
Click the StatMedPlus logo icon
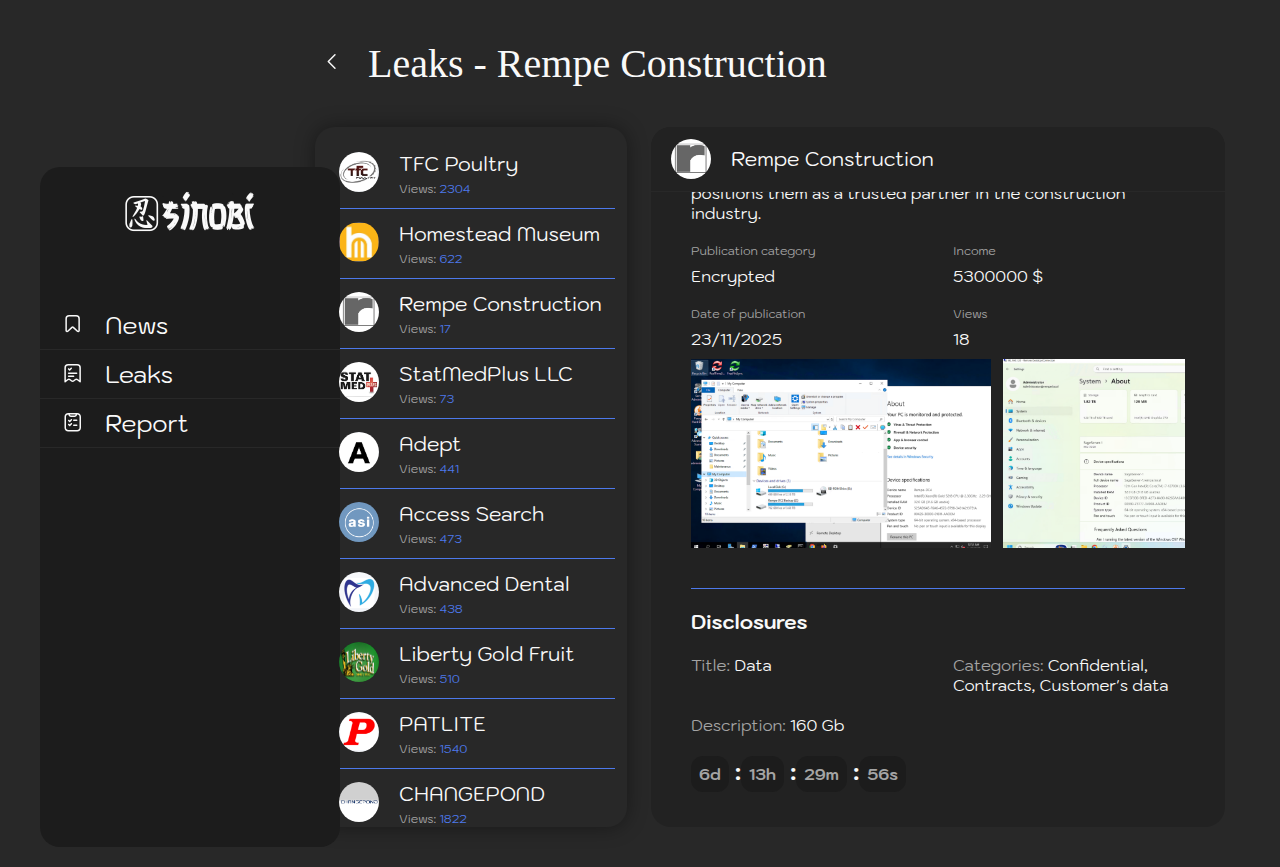point(359,382)
